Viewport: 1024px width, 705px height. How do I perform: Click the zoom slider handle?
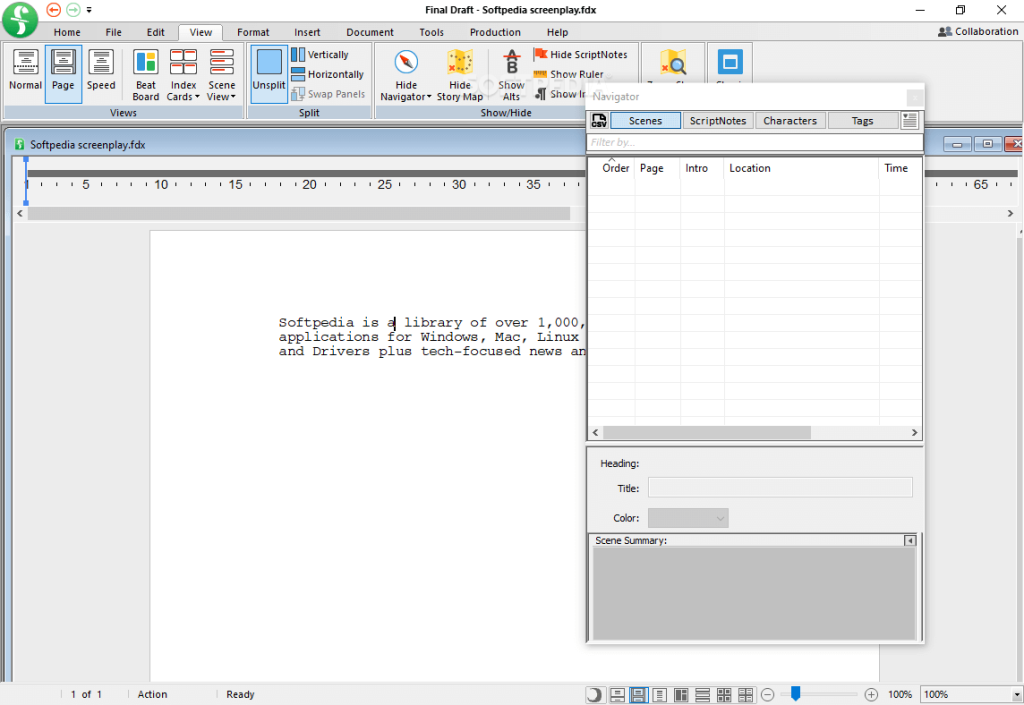[795, 693]
